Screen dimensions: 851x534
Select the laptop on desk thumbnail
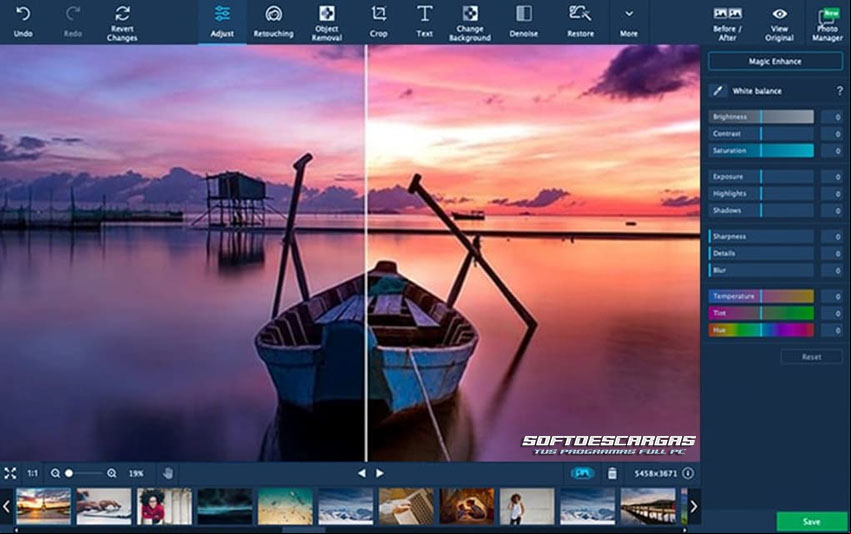click(x=406, y=506)
